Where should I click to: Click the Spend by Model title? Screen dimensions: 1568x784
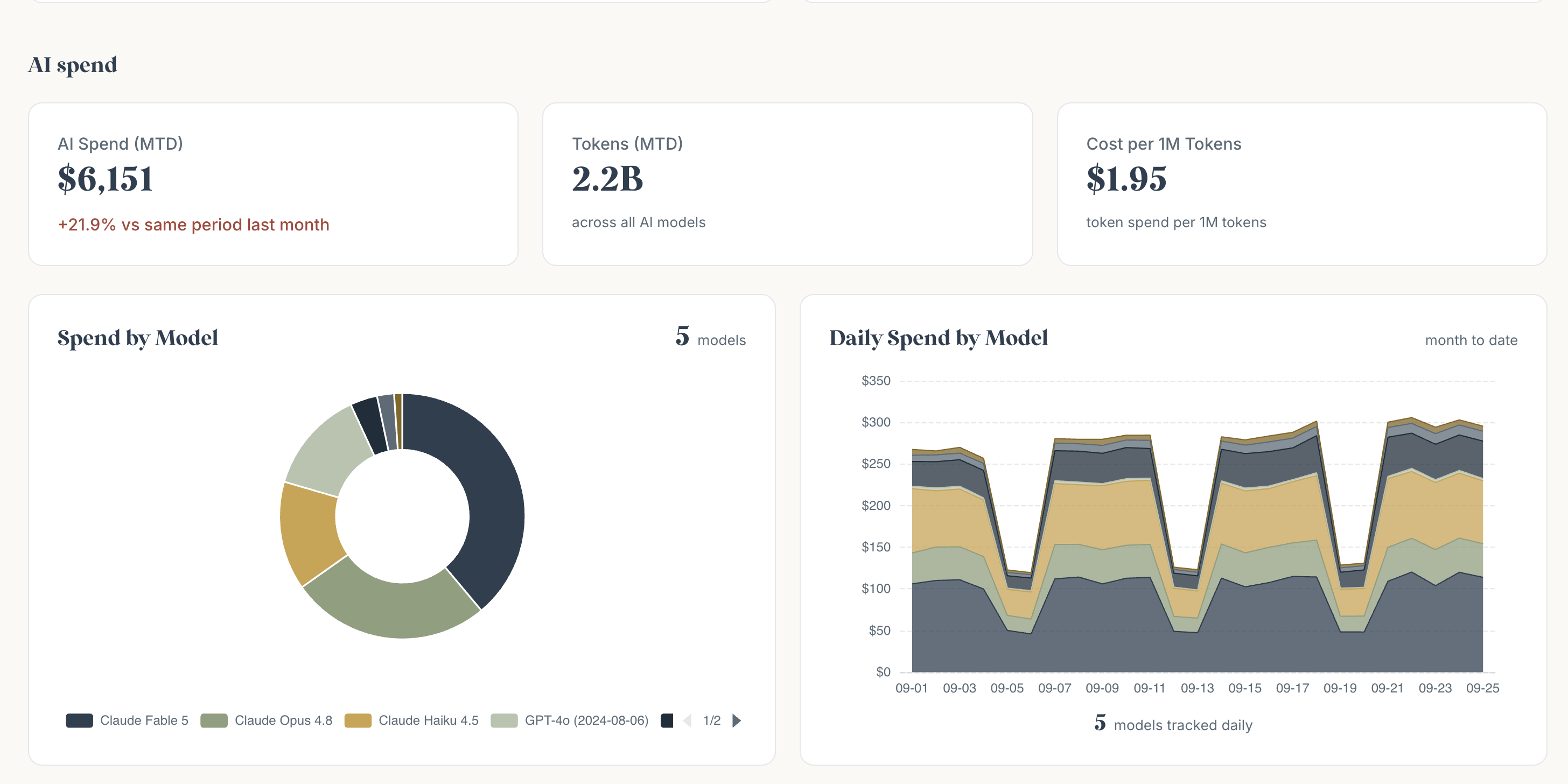pos(137,338)
